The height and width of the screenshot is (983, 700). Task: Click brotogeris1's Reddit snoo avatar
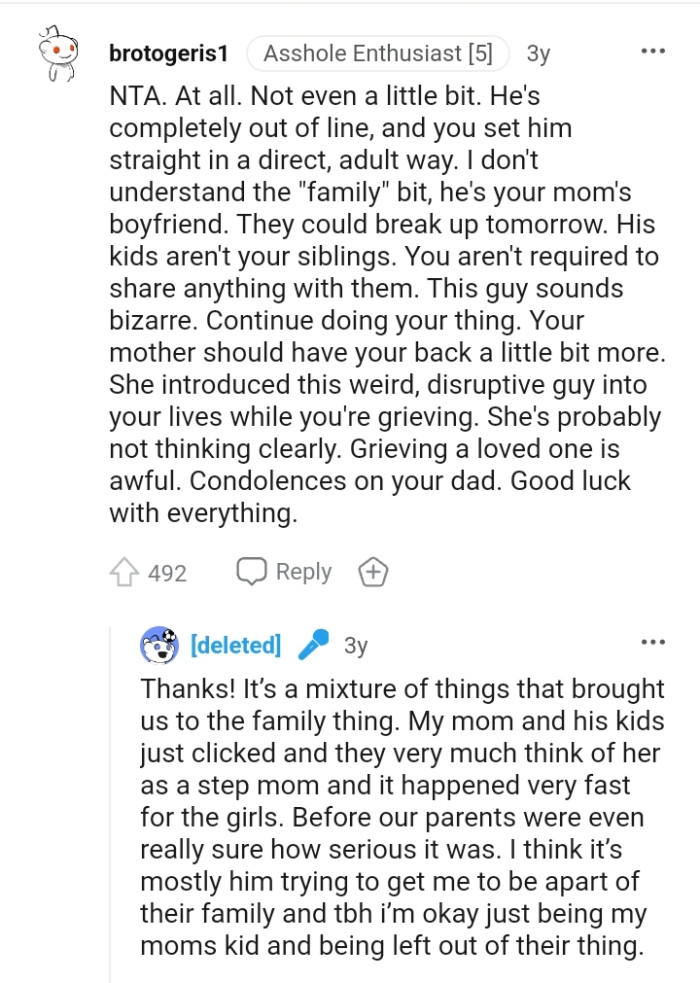(60, 52)
